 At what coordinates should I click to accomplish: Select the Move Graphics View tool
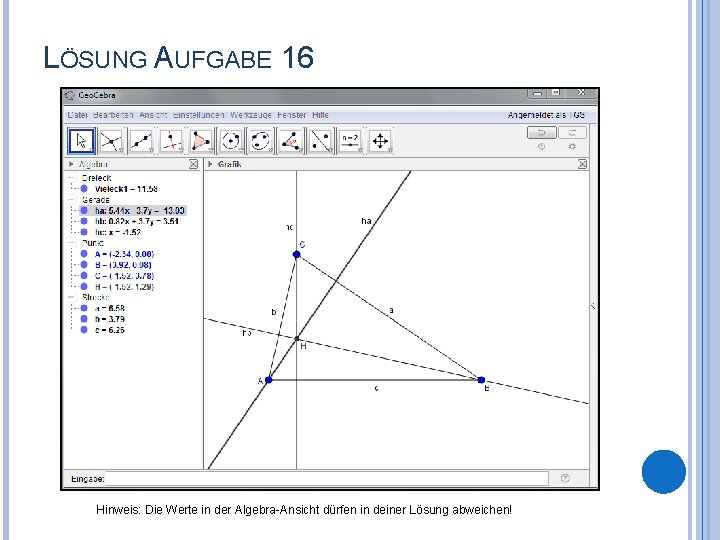tap(380, 141)
